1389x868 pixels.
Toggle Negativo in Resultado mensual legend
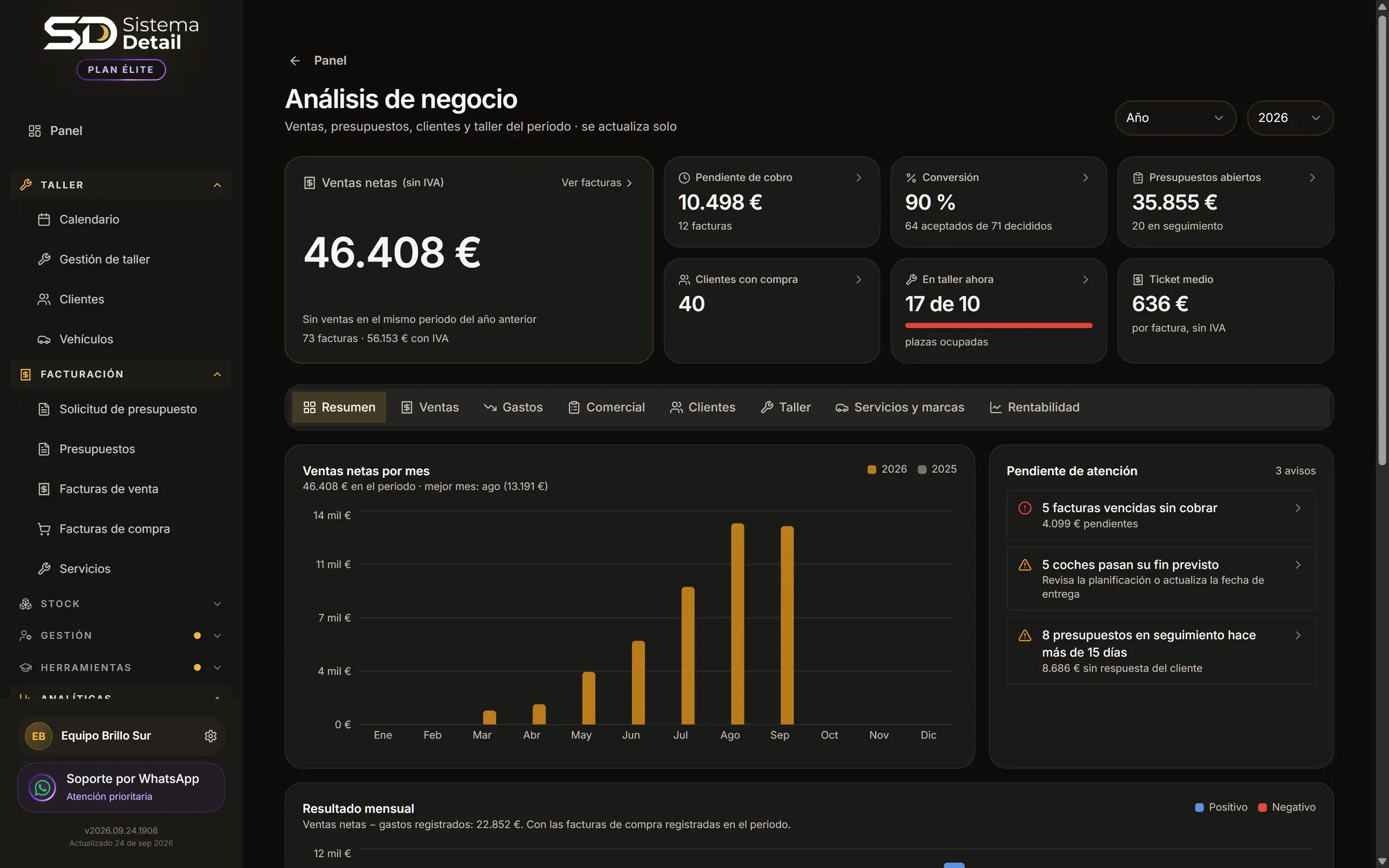(x=1287, y=807)
